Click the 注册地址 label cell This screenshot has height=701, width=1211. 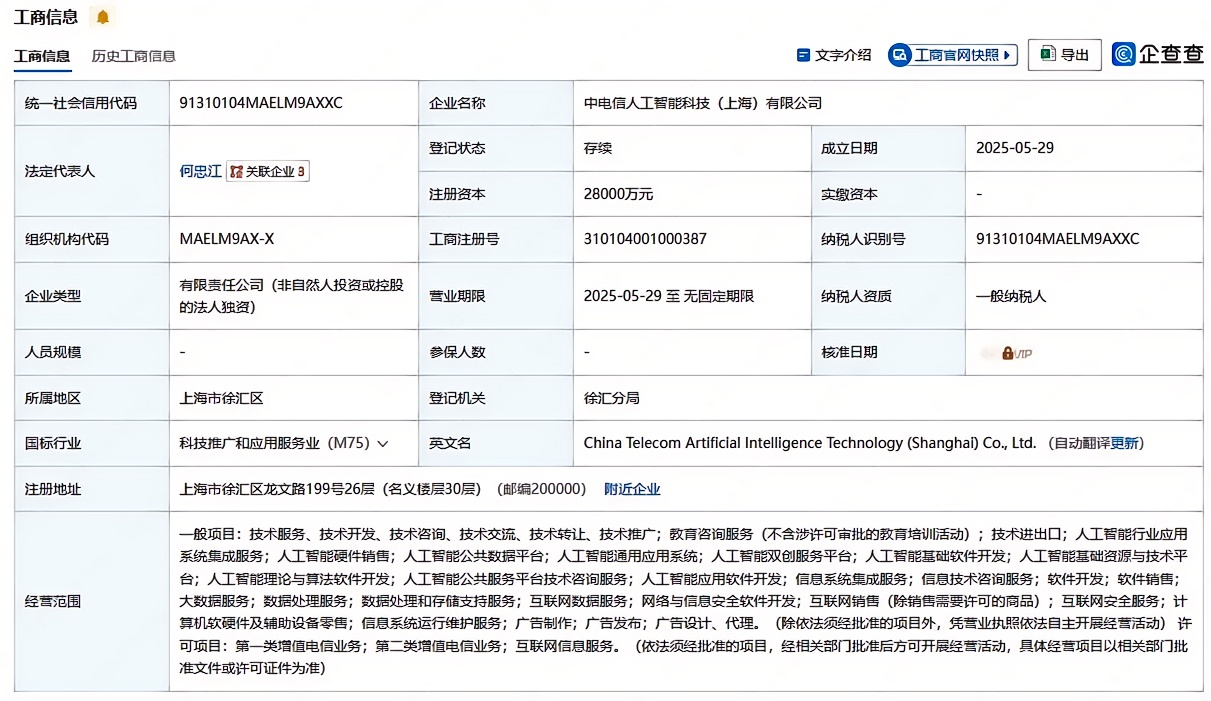[x=92, y=489]
